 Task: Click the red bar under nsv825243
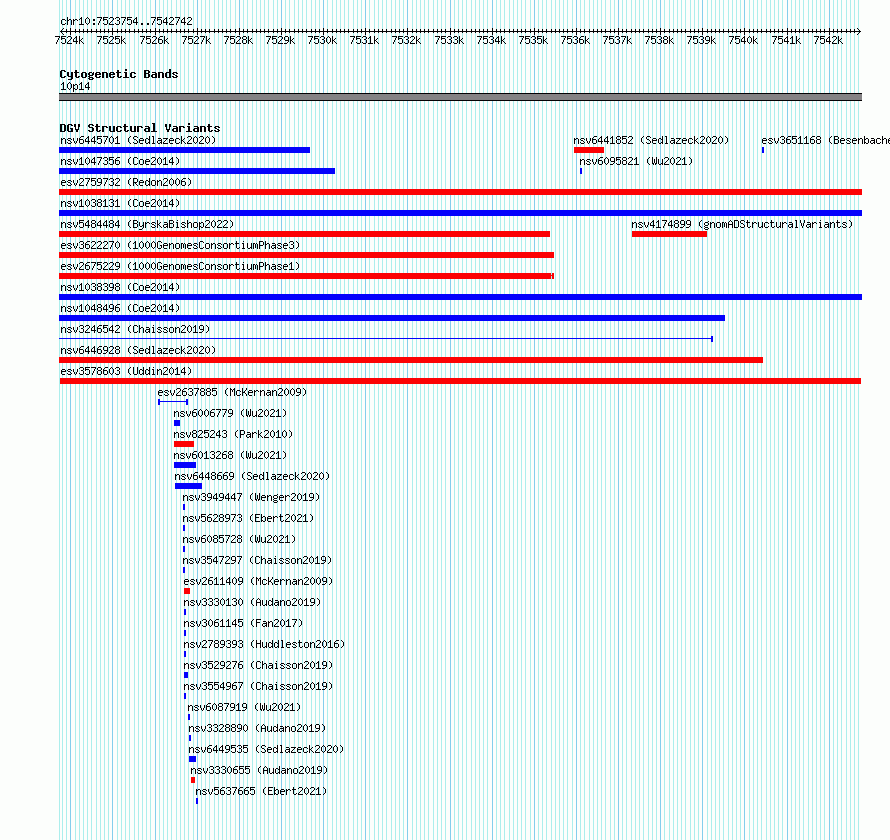184,444
